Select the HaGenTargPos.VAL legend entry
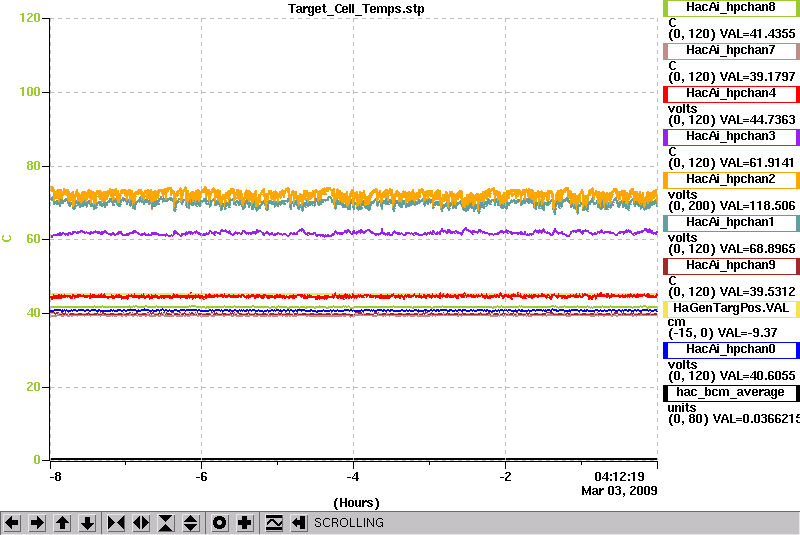This screenshot has height=535, width=800. (x=731, y=309)
